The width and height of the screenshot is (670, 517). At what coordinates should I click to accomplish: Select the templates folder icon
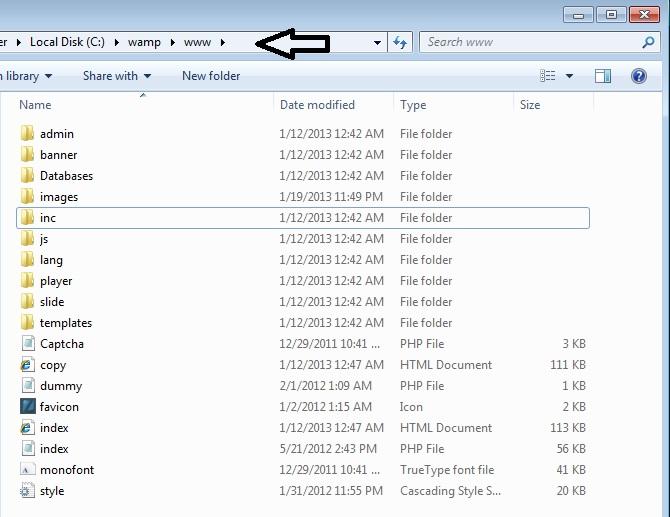tap(27, 323)
